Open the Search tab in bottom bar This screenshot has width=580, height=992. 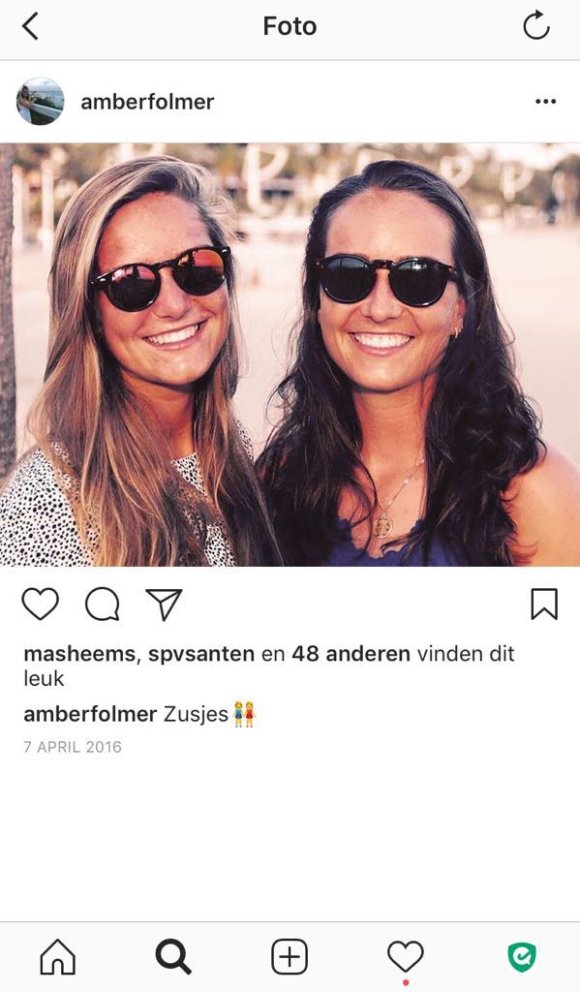click(173, 956)
